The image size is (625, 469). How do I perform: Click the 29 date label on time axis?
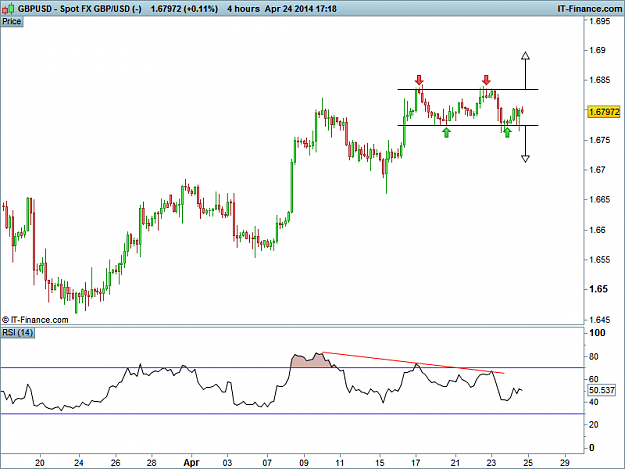[564, 463]
